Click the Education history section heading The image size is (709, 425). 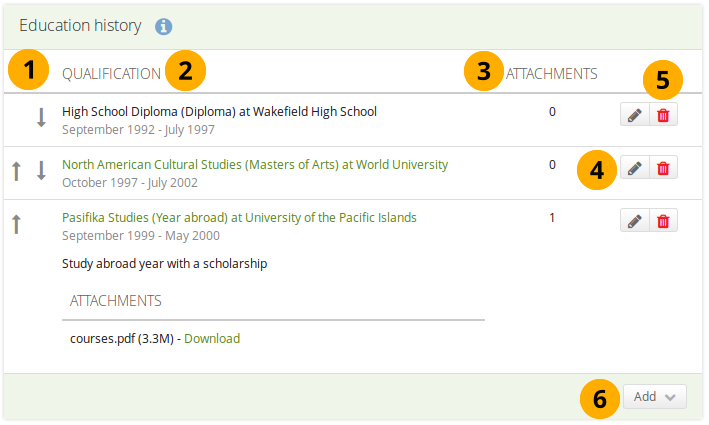(x=80, y=26)
